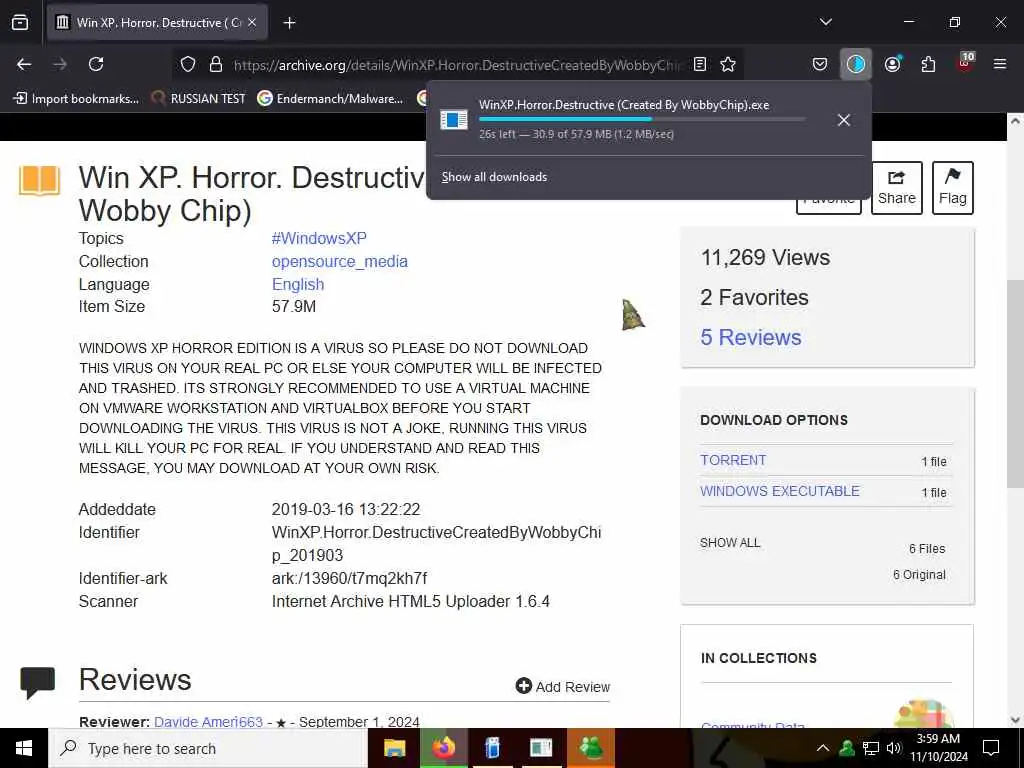1024x768 pixels.
Task: Cancel the WinXP.Horror download
Action: click(844, 120)
